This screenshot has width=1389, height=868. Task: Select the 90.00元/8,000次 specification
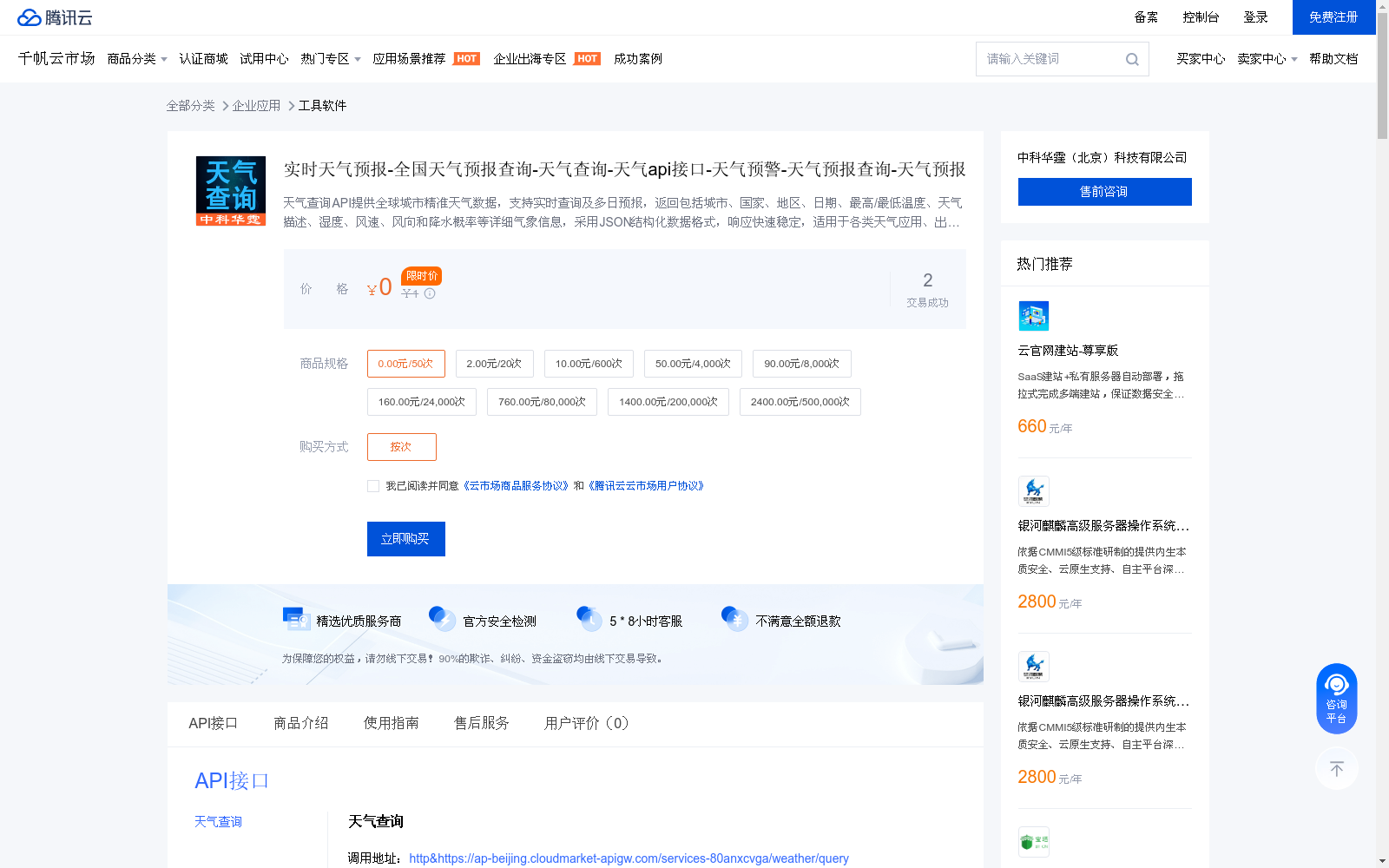coord(802,364)
